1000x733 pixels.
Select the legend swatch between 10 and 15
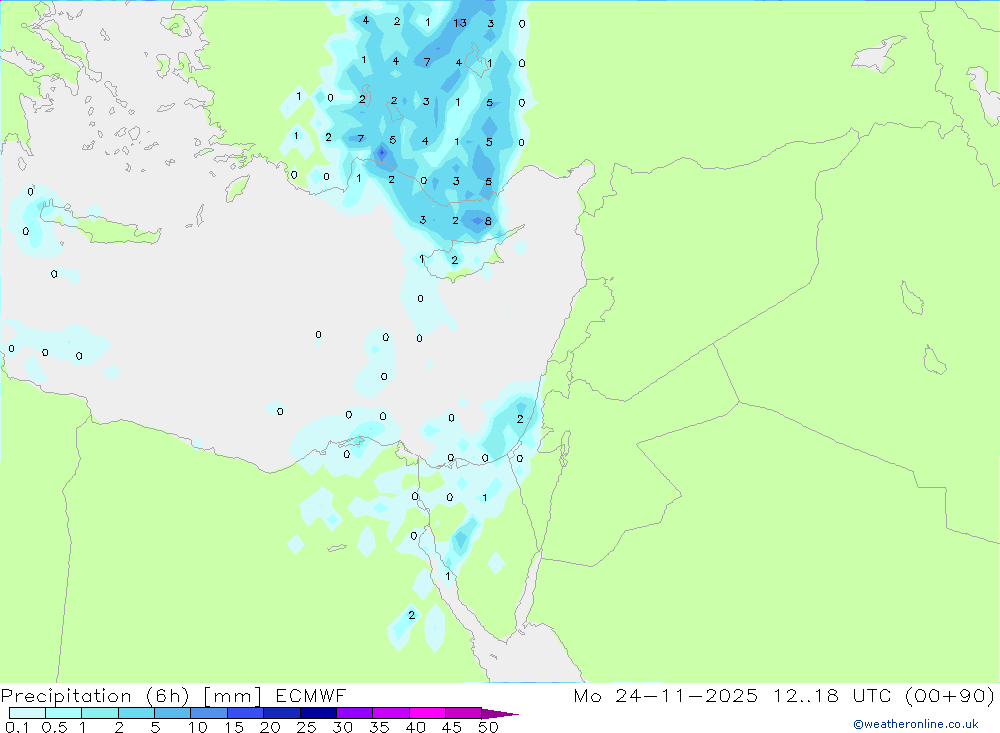tap(209, 713)
